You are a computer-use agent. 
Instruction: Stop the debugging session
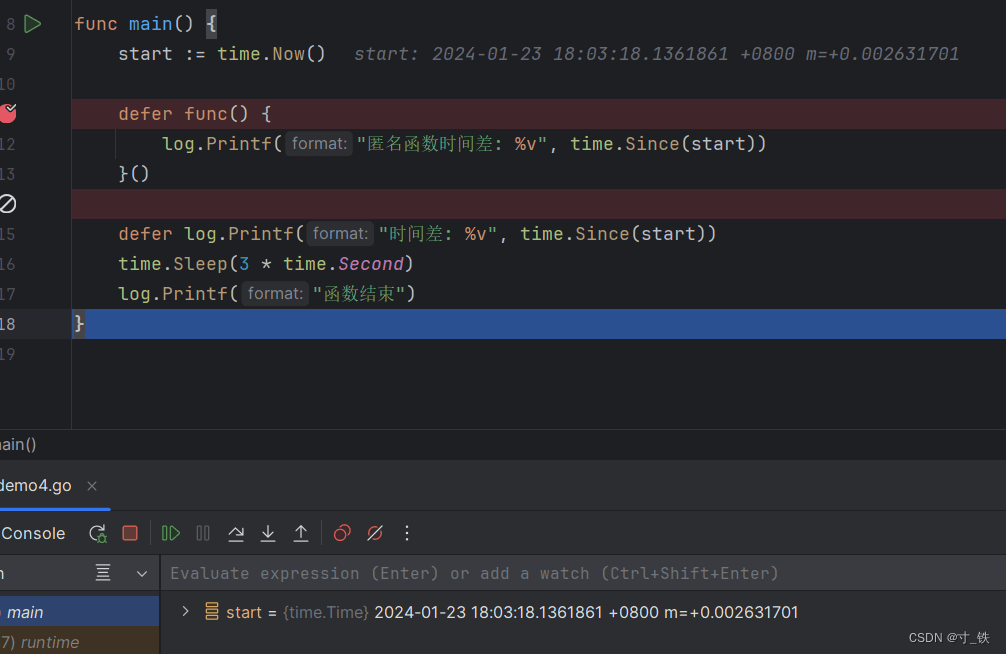coord(130,534)
